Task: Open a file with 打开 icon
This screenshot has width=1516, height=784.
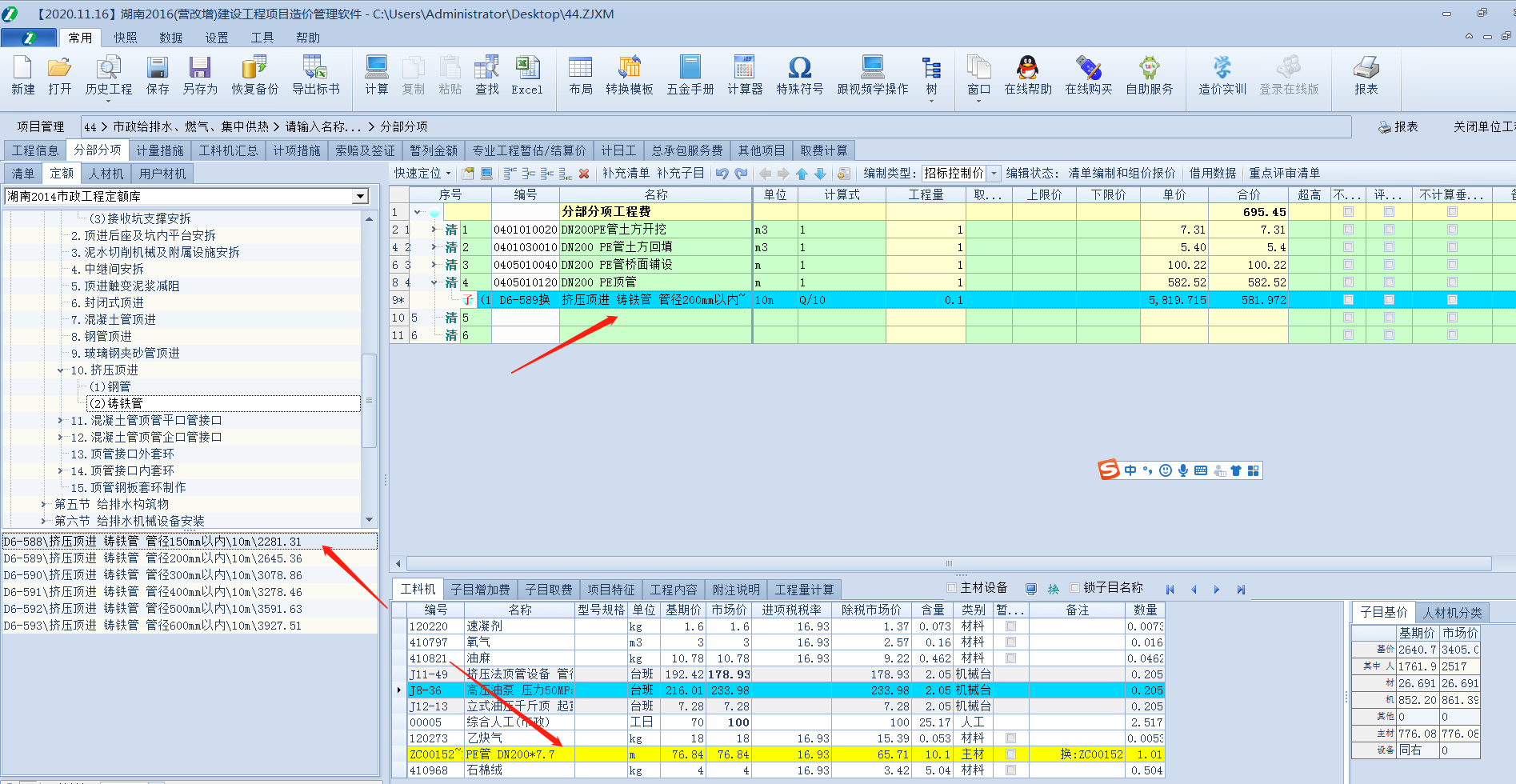Action: (59, 76)
